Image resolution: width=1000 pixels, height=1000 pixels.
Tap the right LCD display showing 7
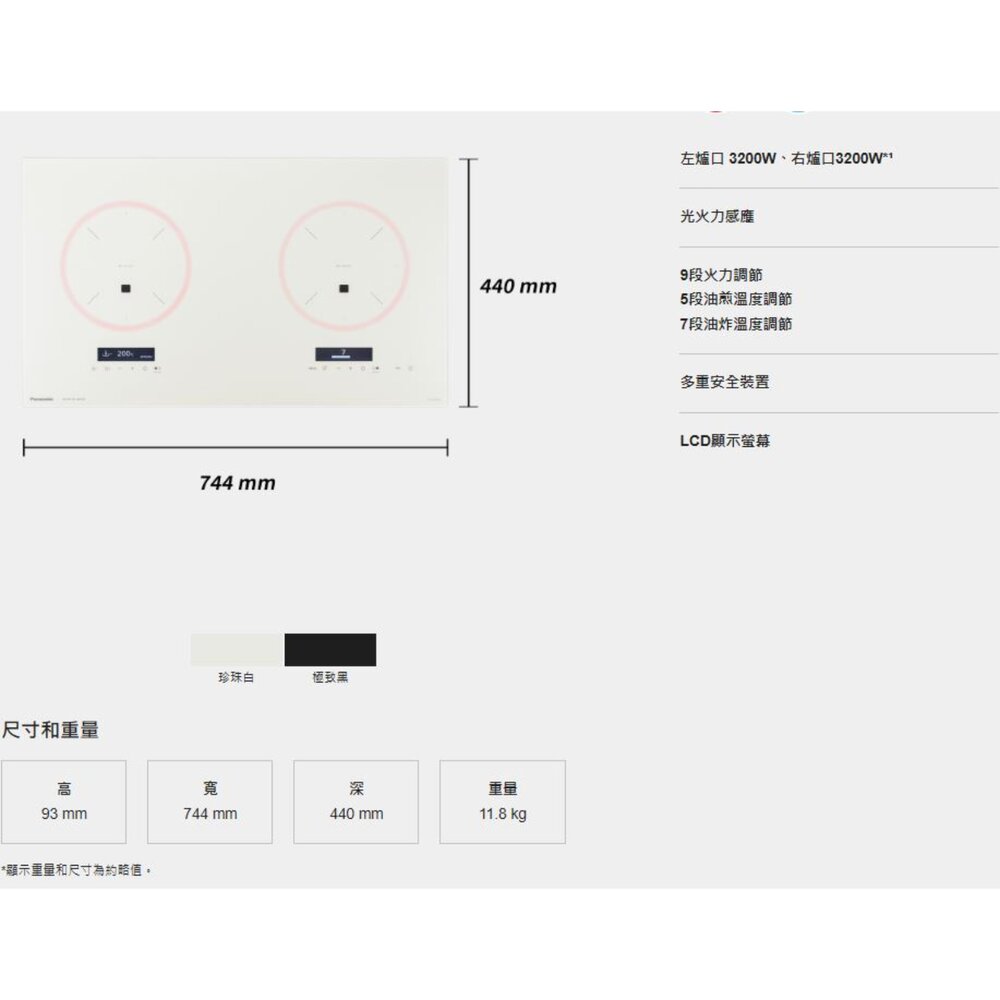click(343, 353)
